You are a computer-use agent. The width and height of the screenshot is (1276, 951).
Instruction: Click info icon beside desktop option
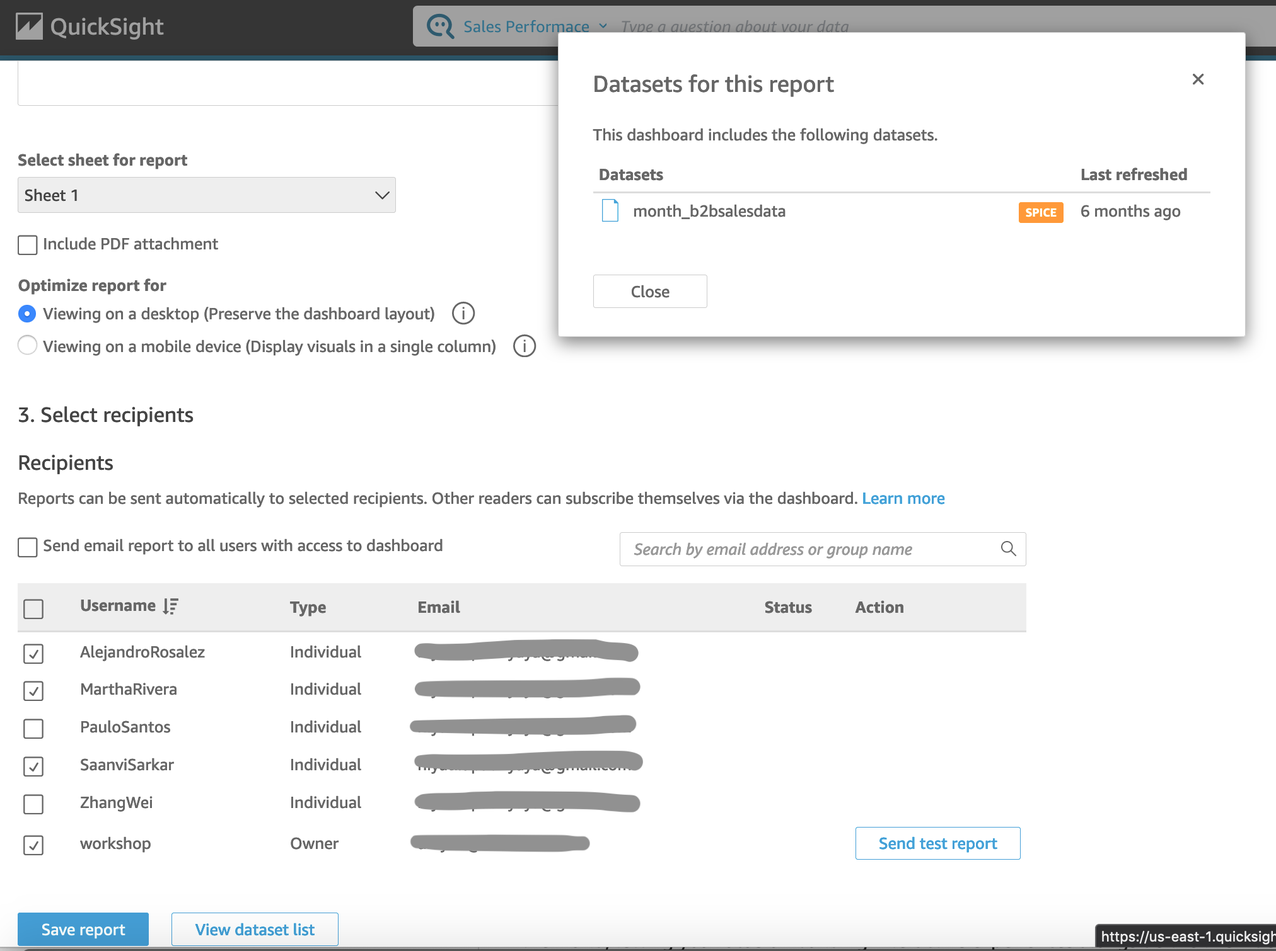463,314
